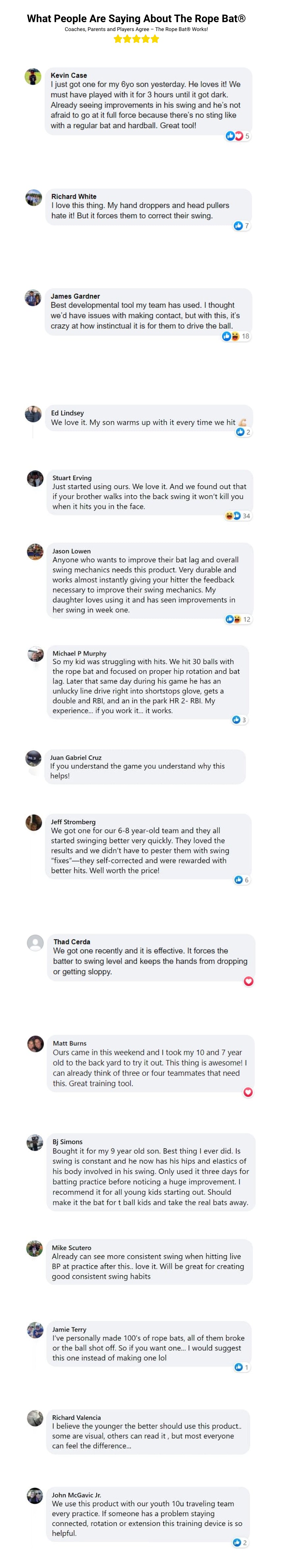Click the like icon on Ed Lindsey's comment

coord(240,432)
